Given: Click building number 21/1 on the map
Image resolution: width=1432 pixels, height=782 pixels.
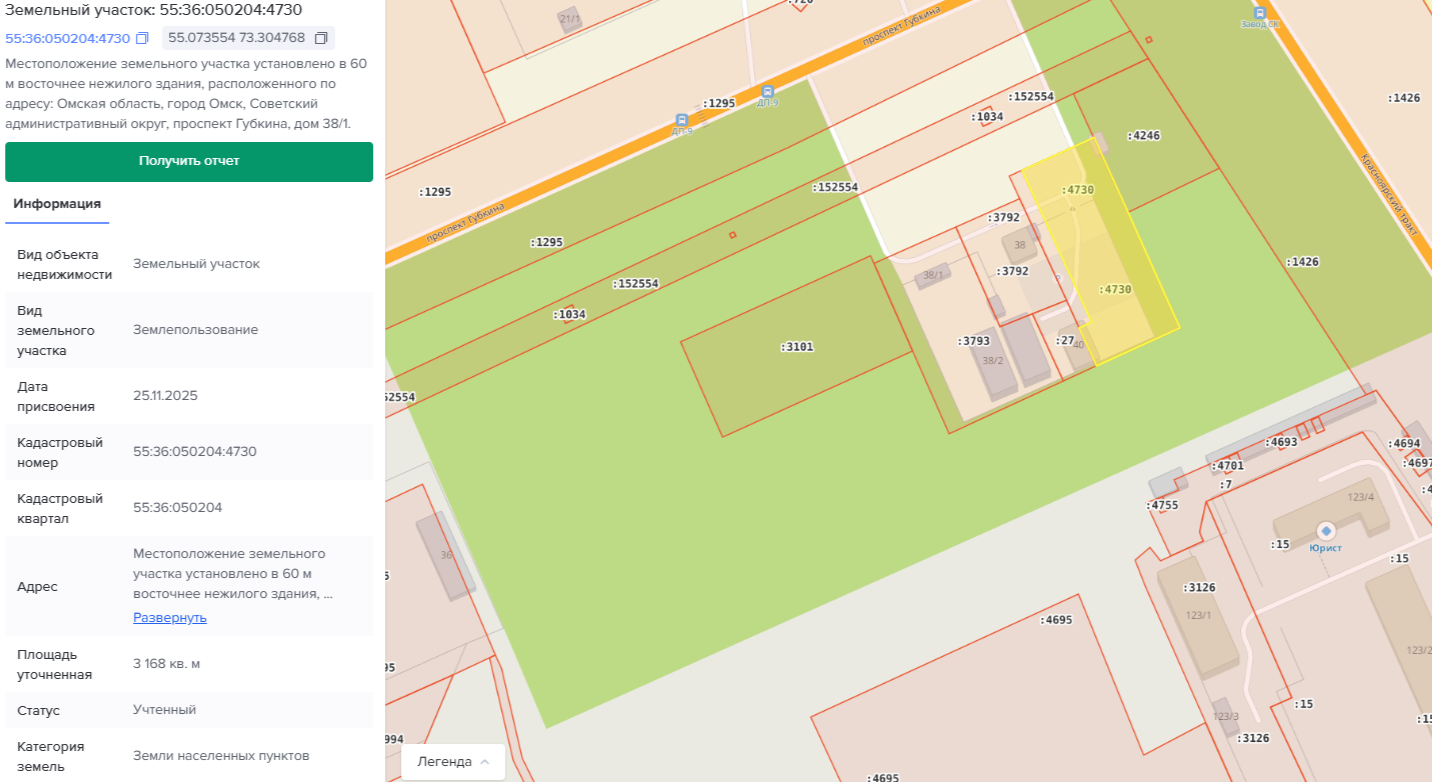Looking at the screenshot, I should tap(570, 19).
